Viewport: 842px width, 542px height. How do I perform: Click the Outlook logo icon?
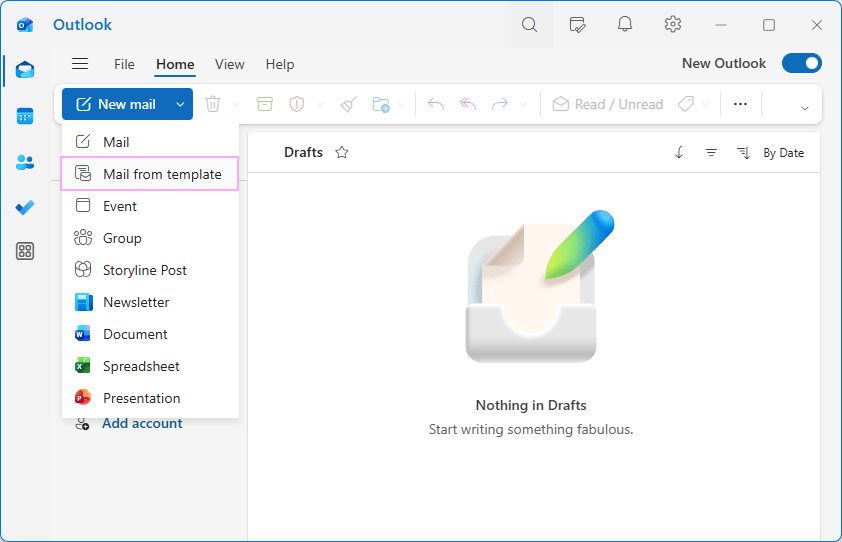(25, 25)
